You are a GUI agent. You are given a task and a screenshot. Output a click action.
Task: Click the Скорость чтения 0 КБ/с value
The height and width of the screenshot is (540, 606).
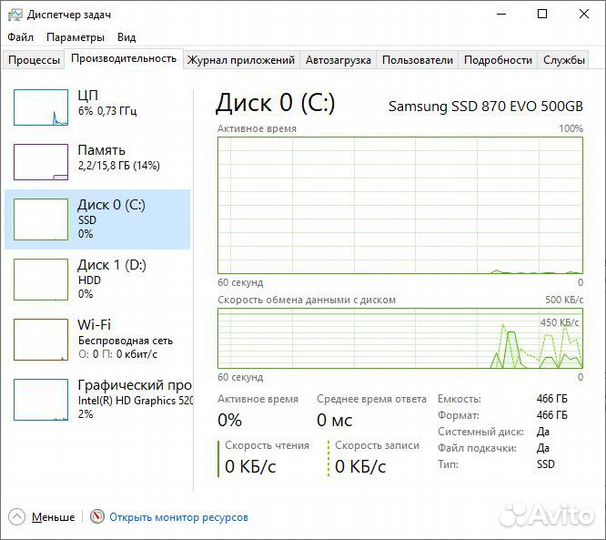coord(250,467)
